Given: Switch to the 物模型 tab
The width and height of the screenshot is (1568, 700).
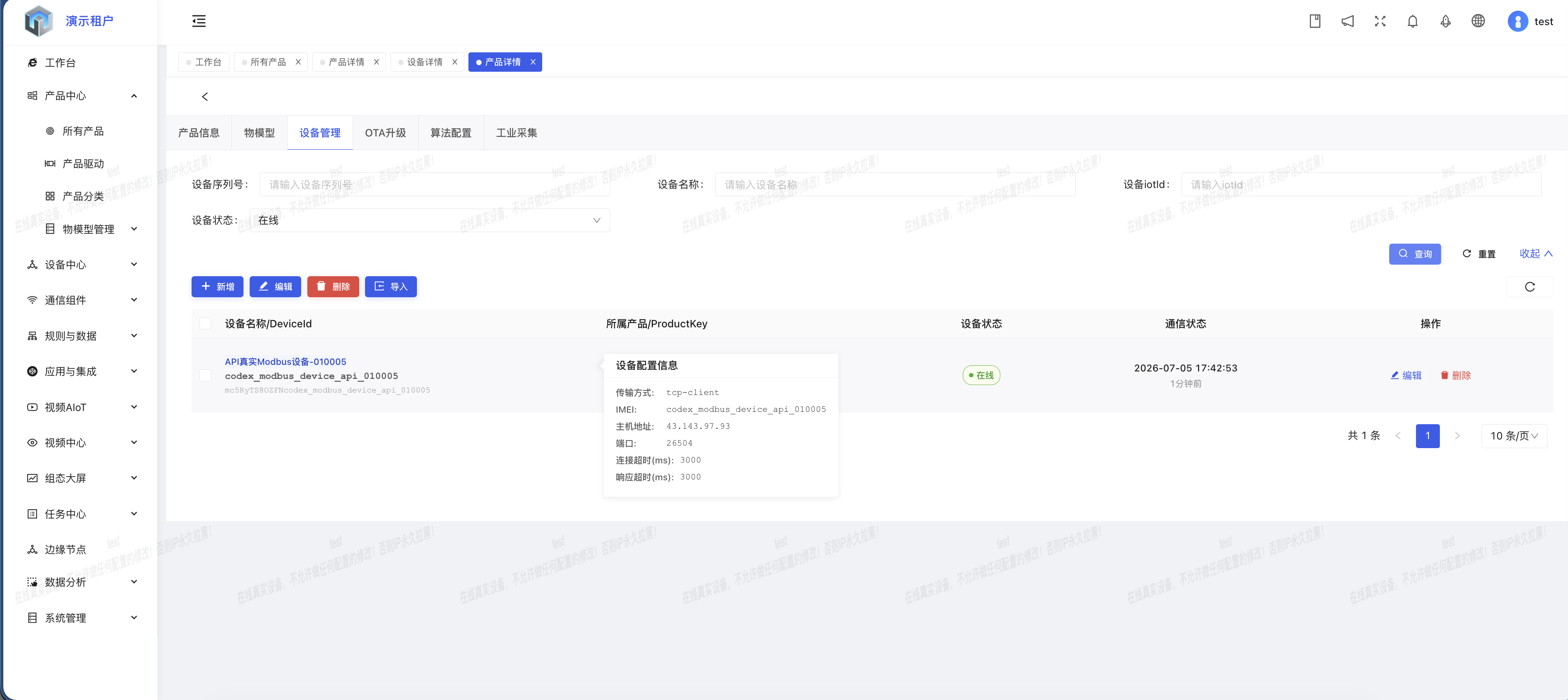Looking at the screenshot, I should point(259,133).
